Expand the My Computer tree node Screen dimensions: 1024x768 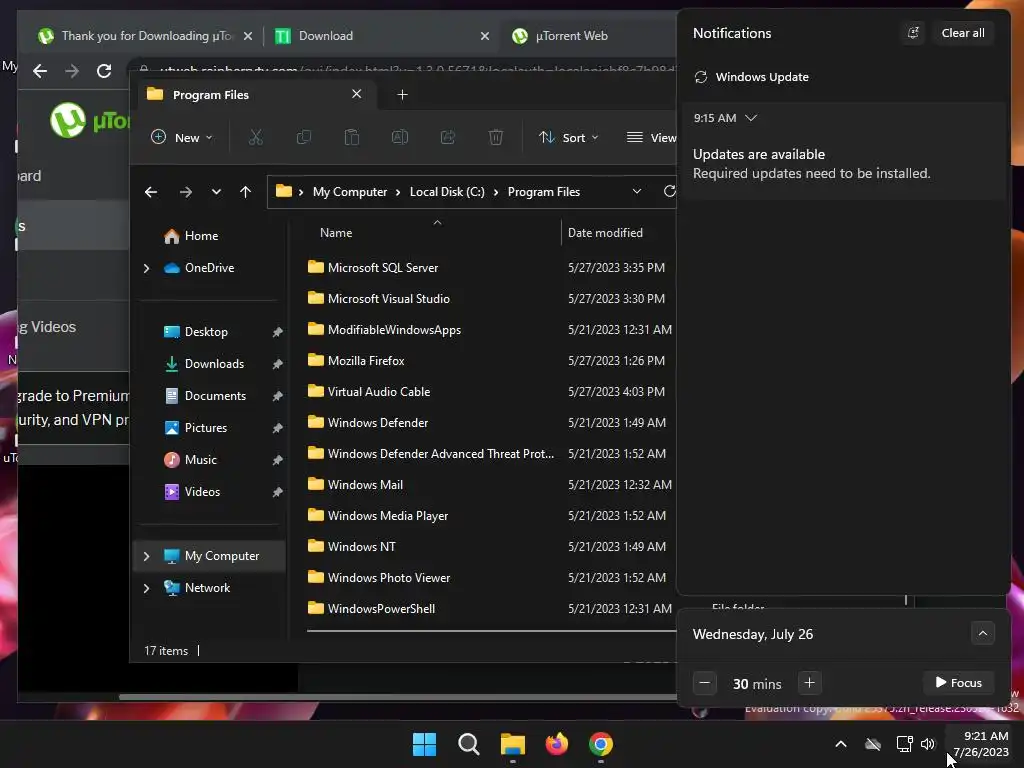(146, 556)
